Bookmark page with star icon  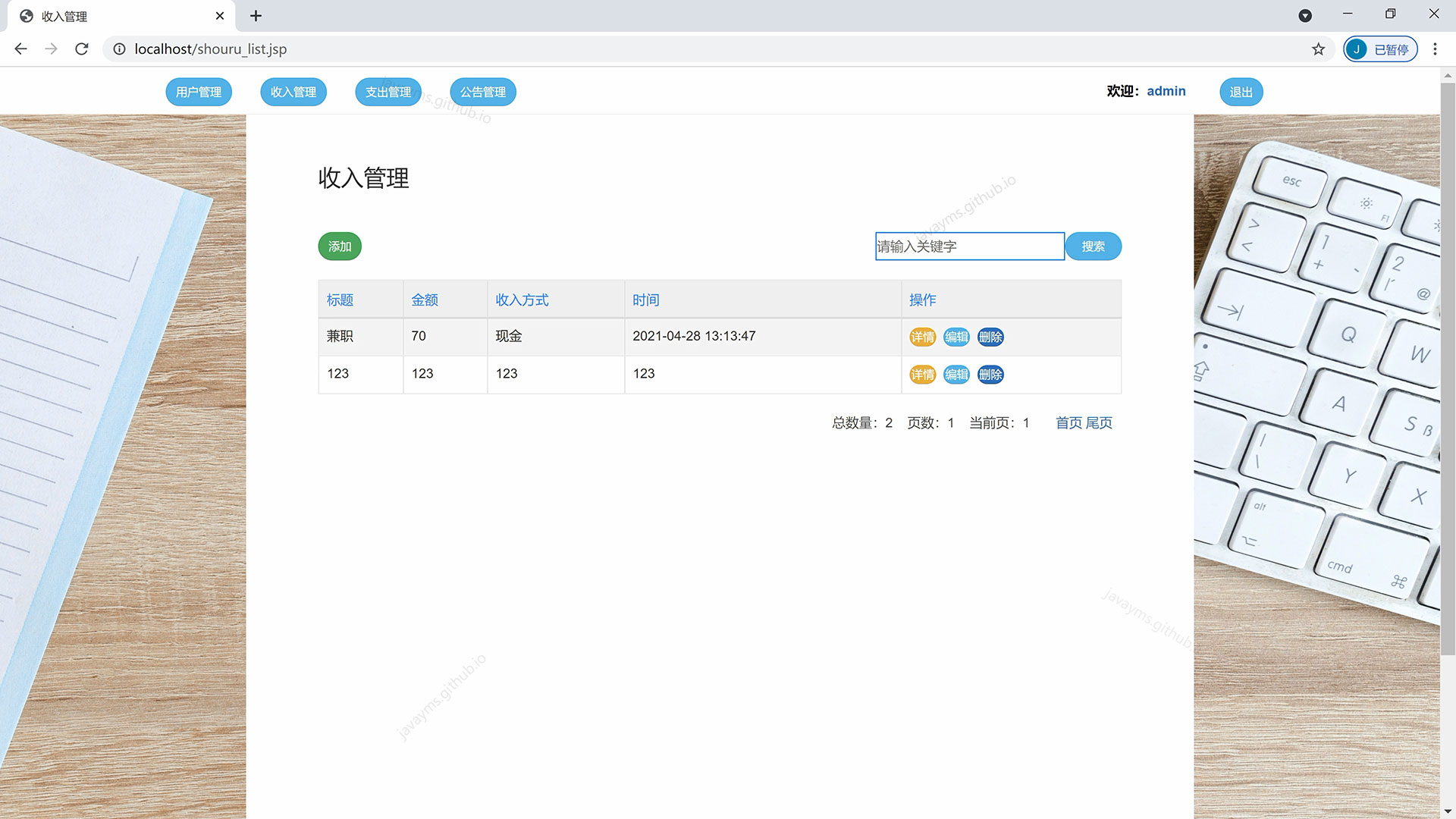pos(1318,49)
